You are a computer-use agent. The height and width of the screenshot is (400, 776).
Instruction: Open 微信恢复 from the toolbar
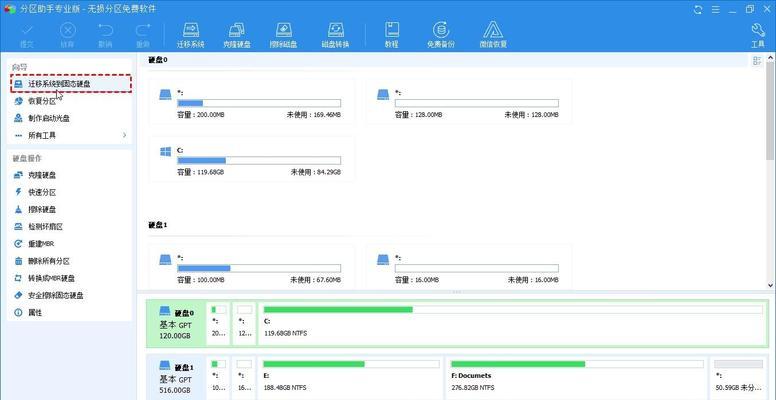click(493, 35)
